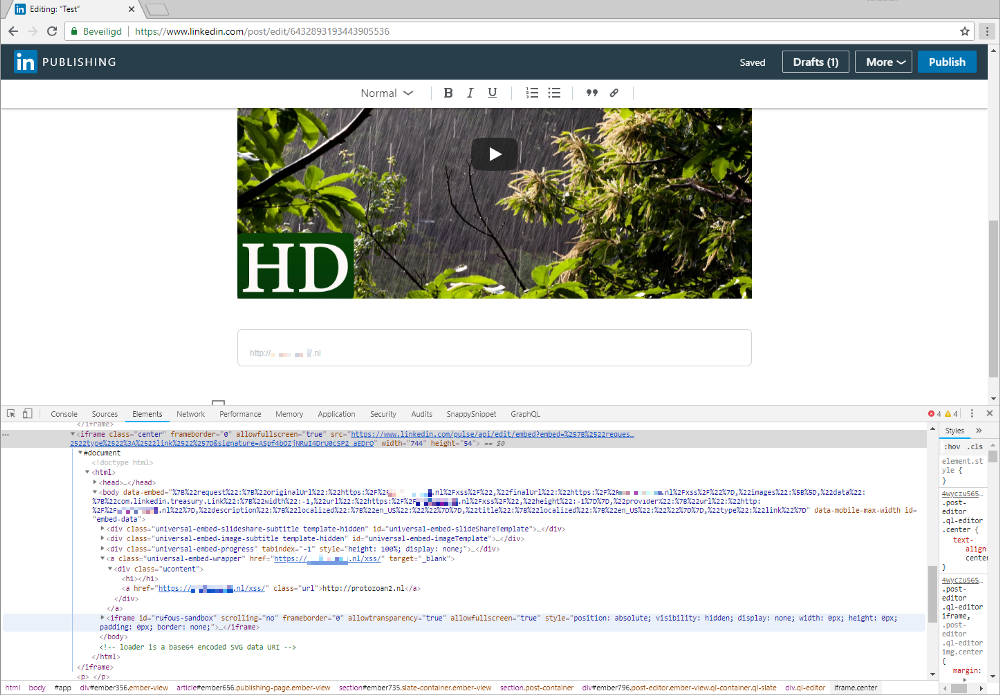Expand universal-embed-slideshare-subtitle div

103,529
